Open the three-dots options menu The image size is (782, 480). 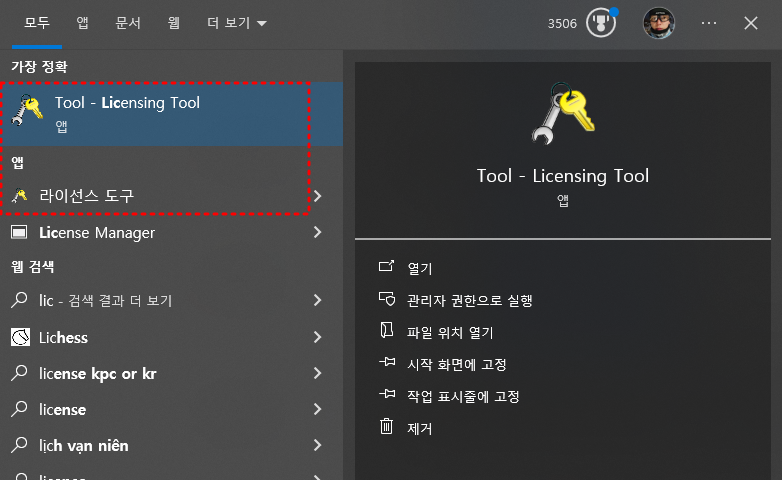tap(709, 23)
